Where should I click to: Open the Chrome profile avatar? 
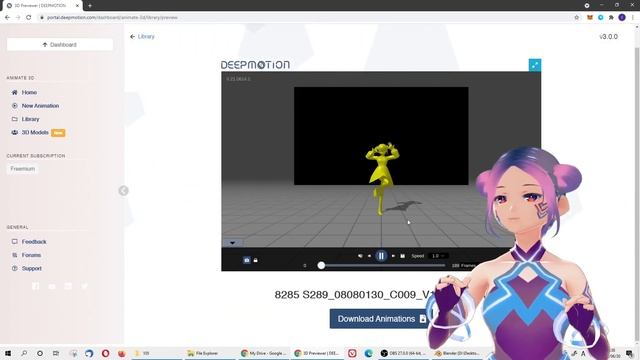[622, 18]
